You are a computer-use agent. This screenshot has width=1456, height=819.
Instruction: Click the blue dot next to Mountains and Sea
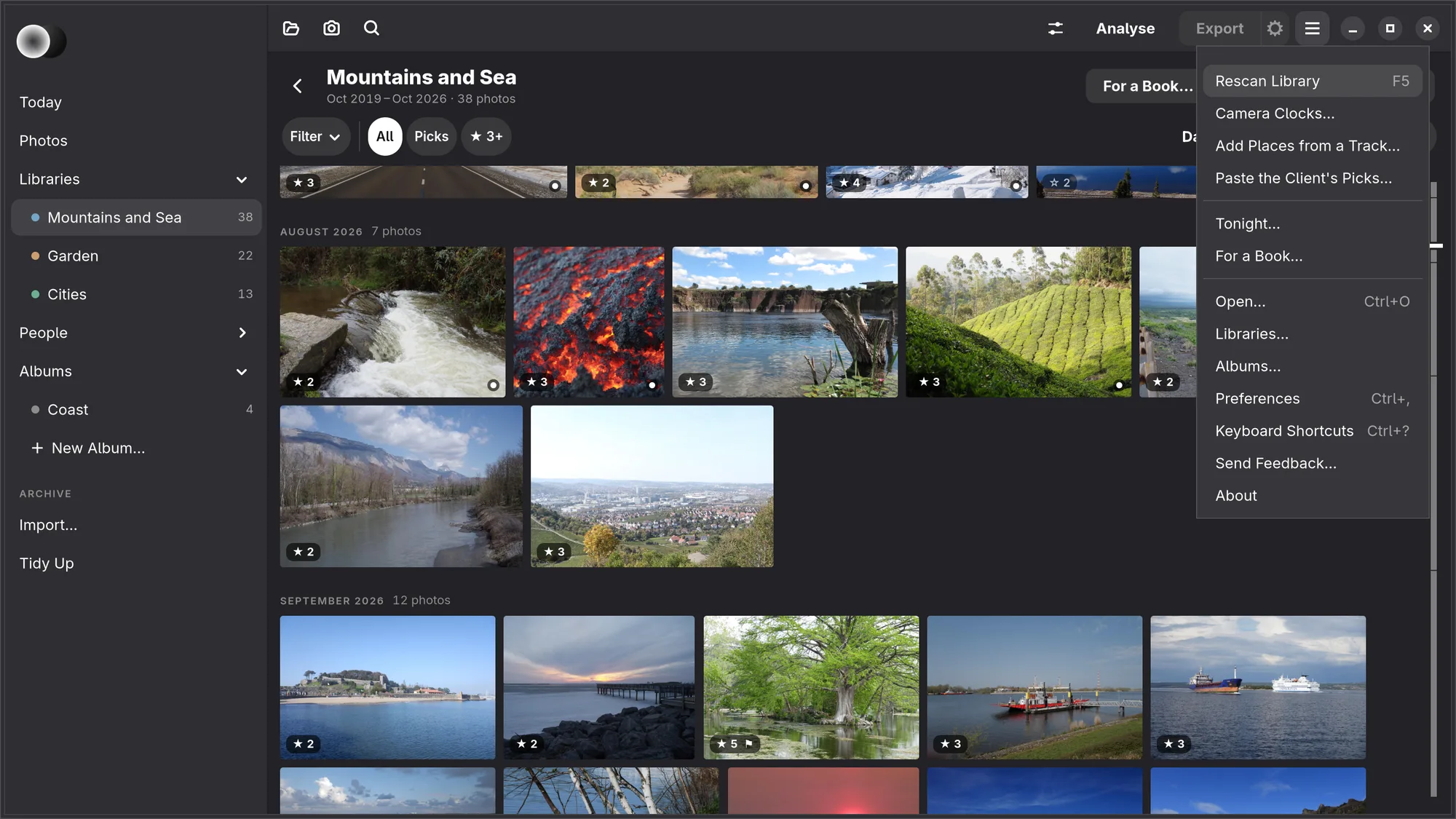tap(35, 218)
